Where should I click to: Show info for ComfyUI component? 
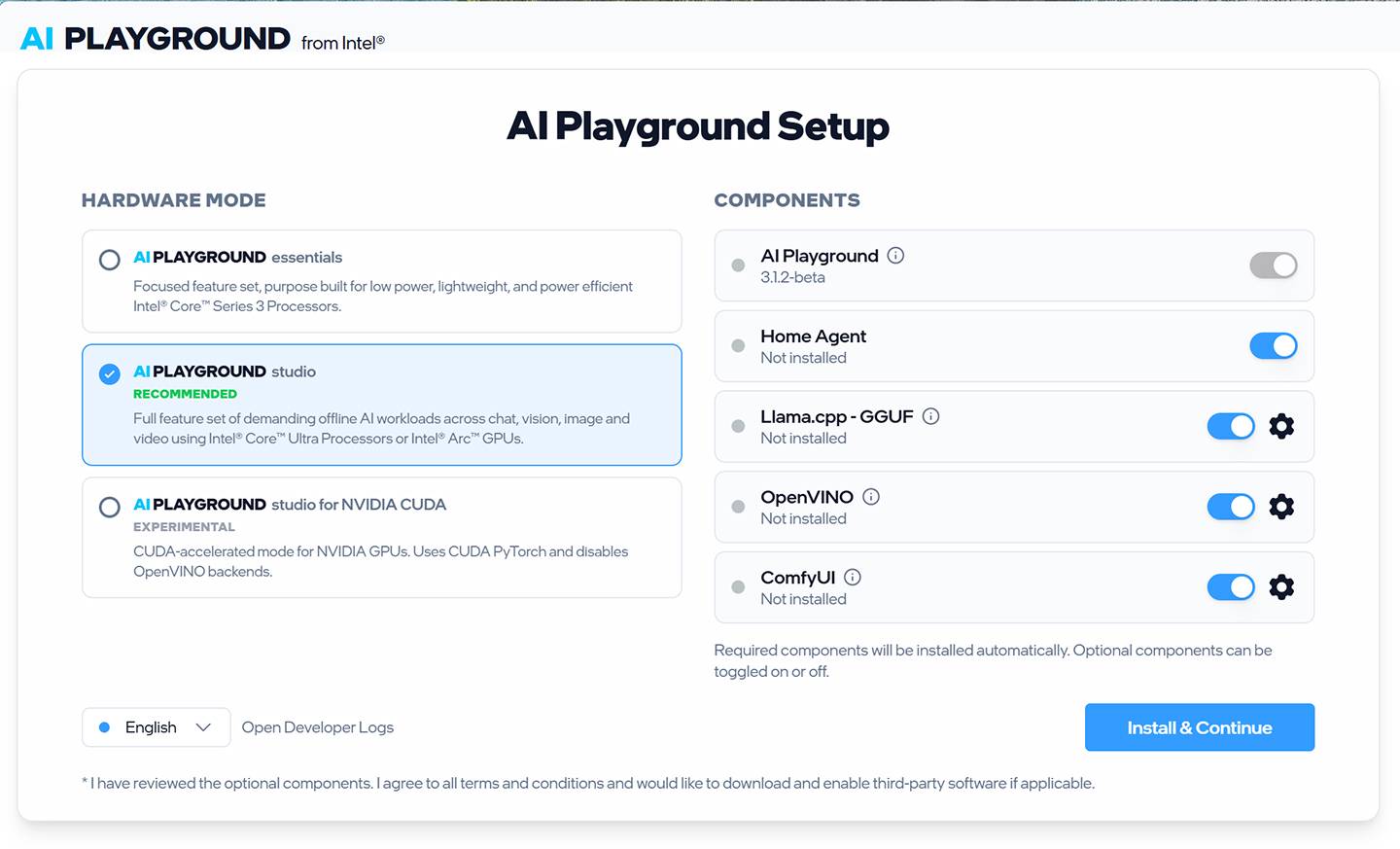[853, 578]
